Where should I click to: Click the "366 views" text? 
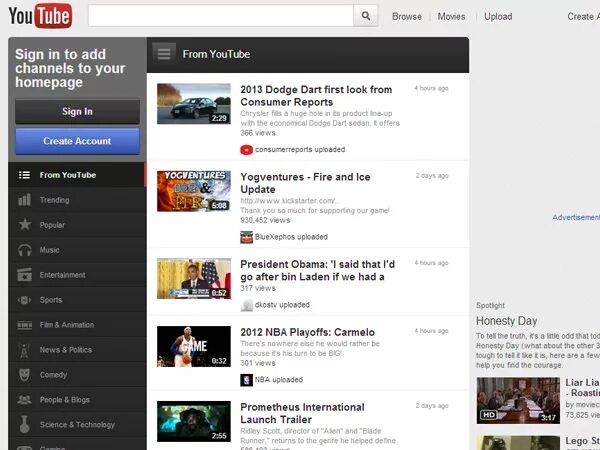pyautogui.click(x=258, y=133)
